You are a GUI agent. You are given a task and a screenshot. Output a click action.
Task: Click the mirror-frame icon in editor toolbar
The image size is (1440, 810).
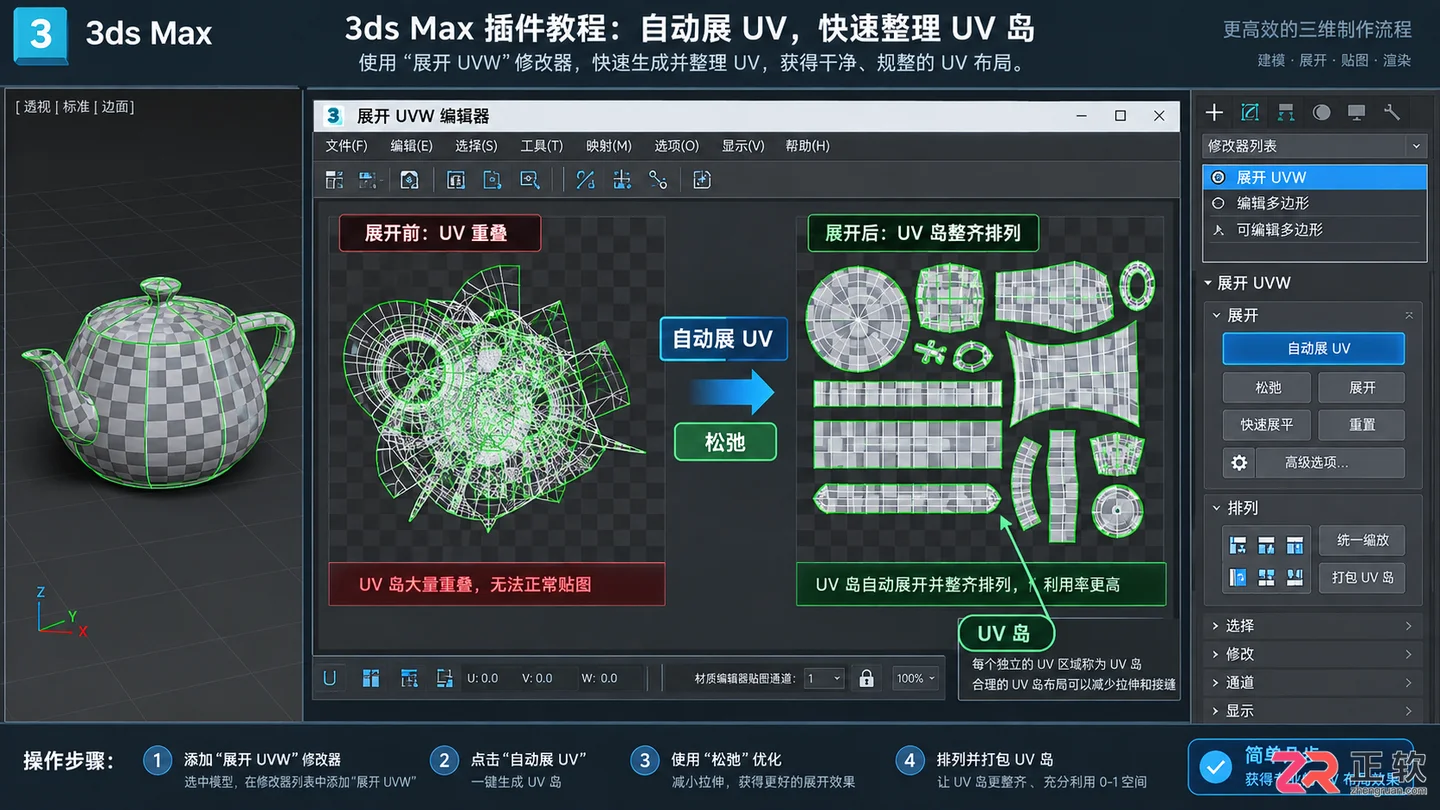pos(456,180)
